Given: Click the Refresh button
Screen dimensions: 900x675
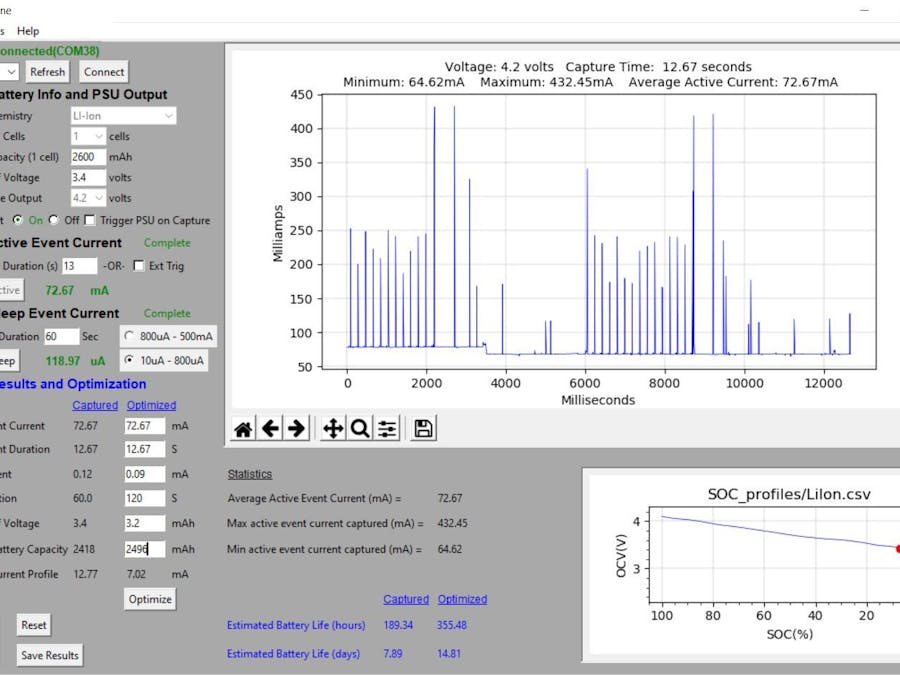Looking at the screenshot, I should 48,72.
